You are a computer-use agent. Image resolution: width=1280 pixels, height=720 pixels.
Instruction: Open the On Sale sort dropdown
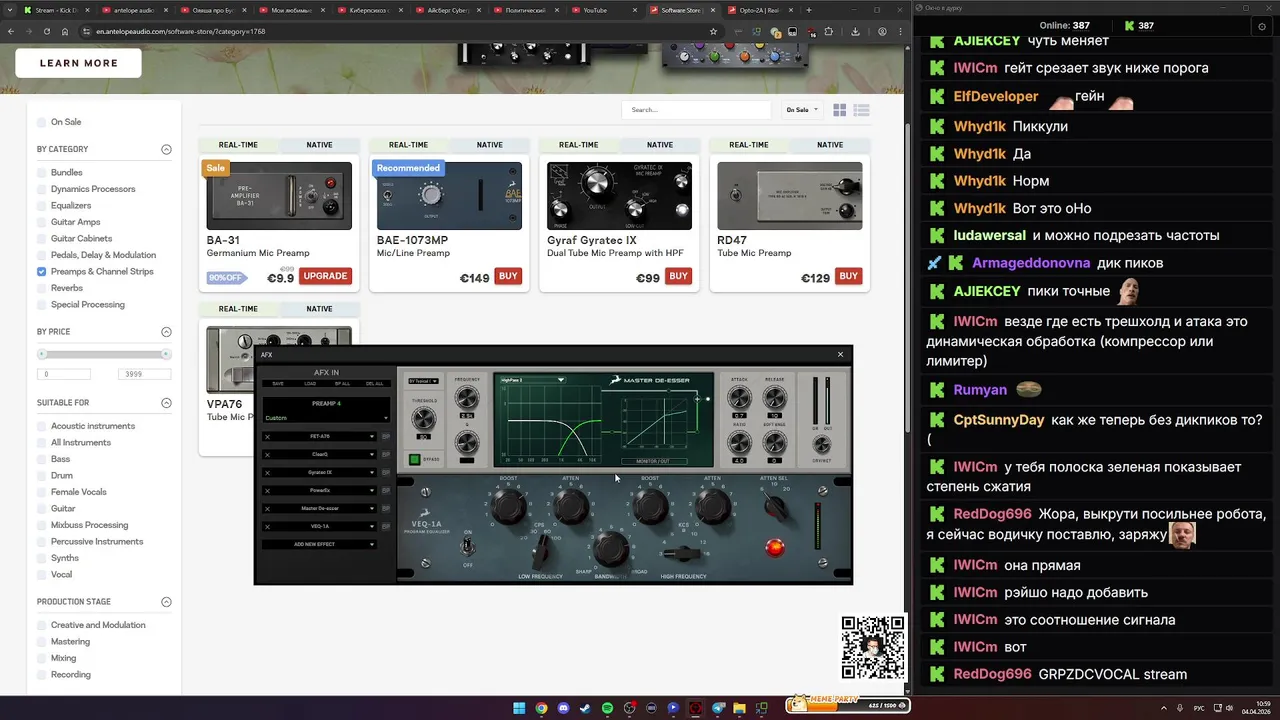tap(802, 110)
